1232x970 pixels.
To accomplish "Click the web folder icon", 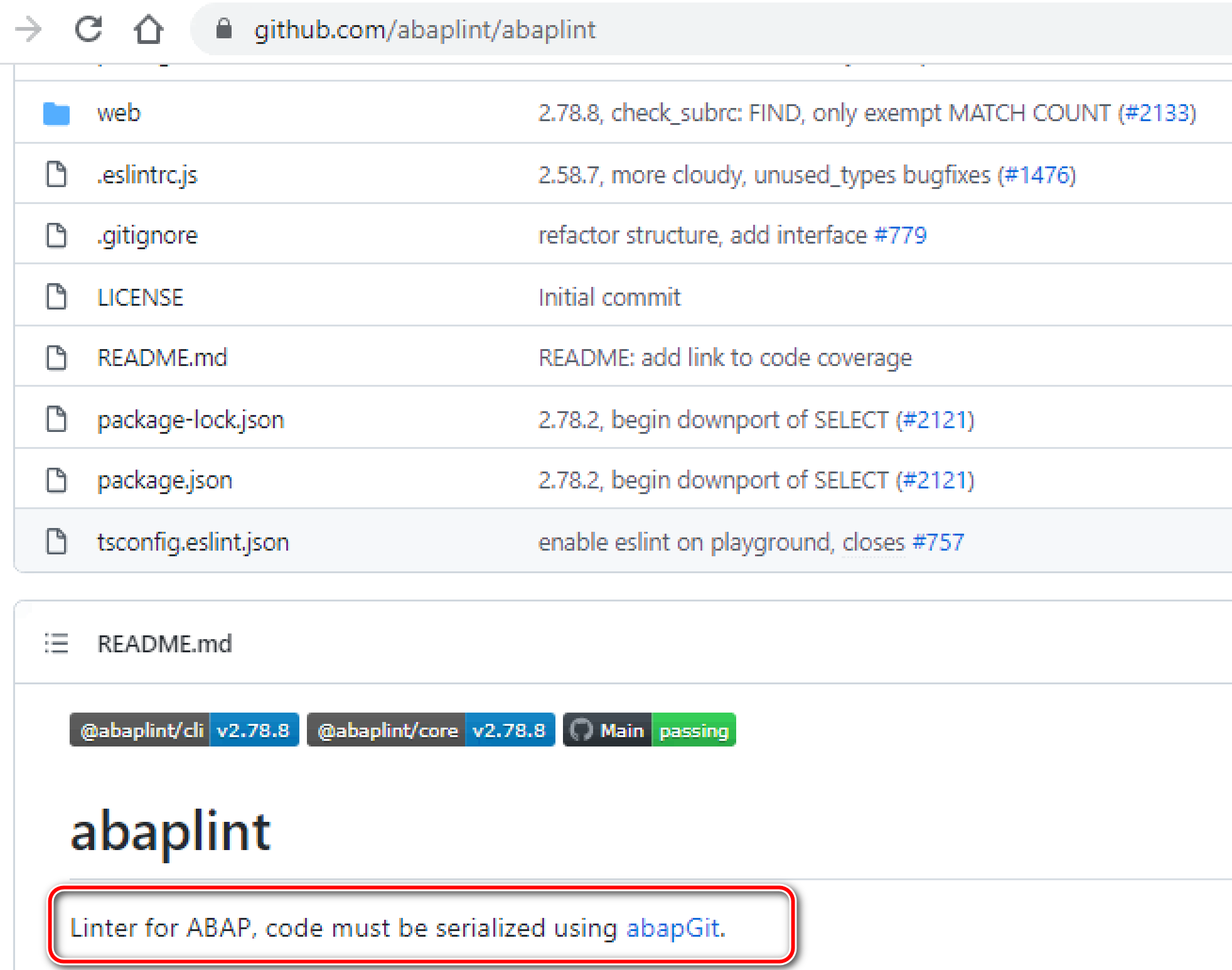I will point(56,114).
